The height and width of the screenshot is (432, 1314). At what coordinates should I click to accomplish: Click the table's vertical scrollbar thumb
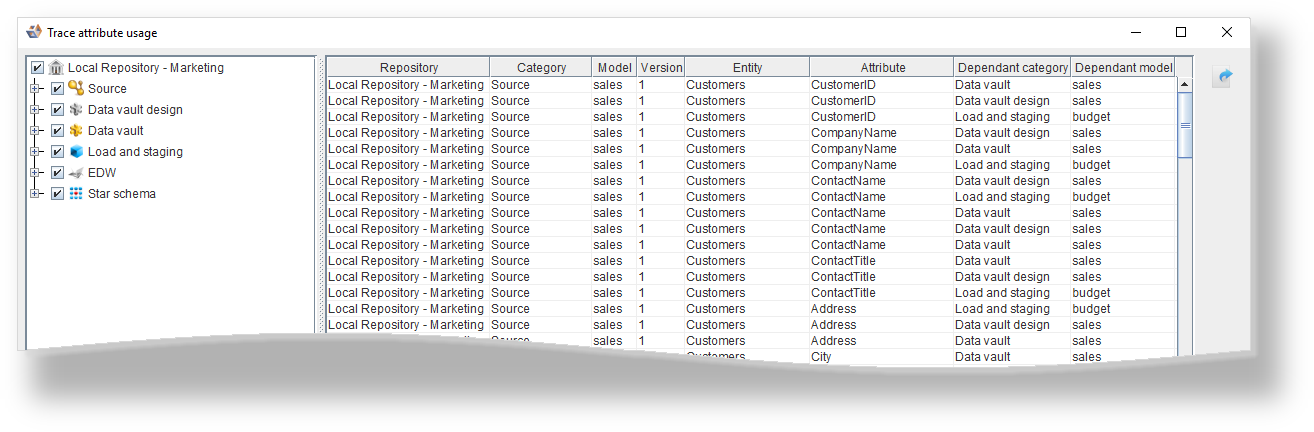(x=1185, y=125)
